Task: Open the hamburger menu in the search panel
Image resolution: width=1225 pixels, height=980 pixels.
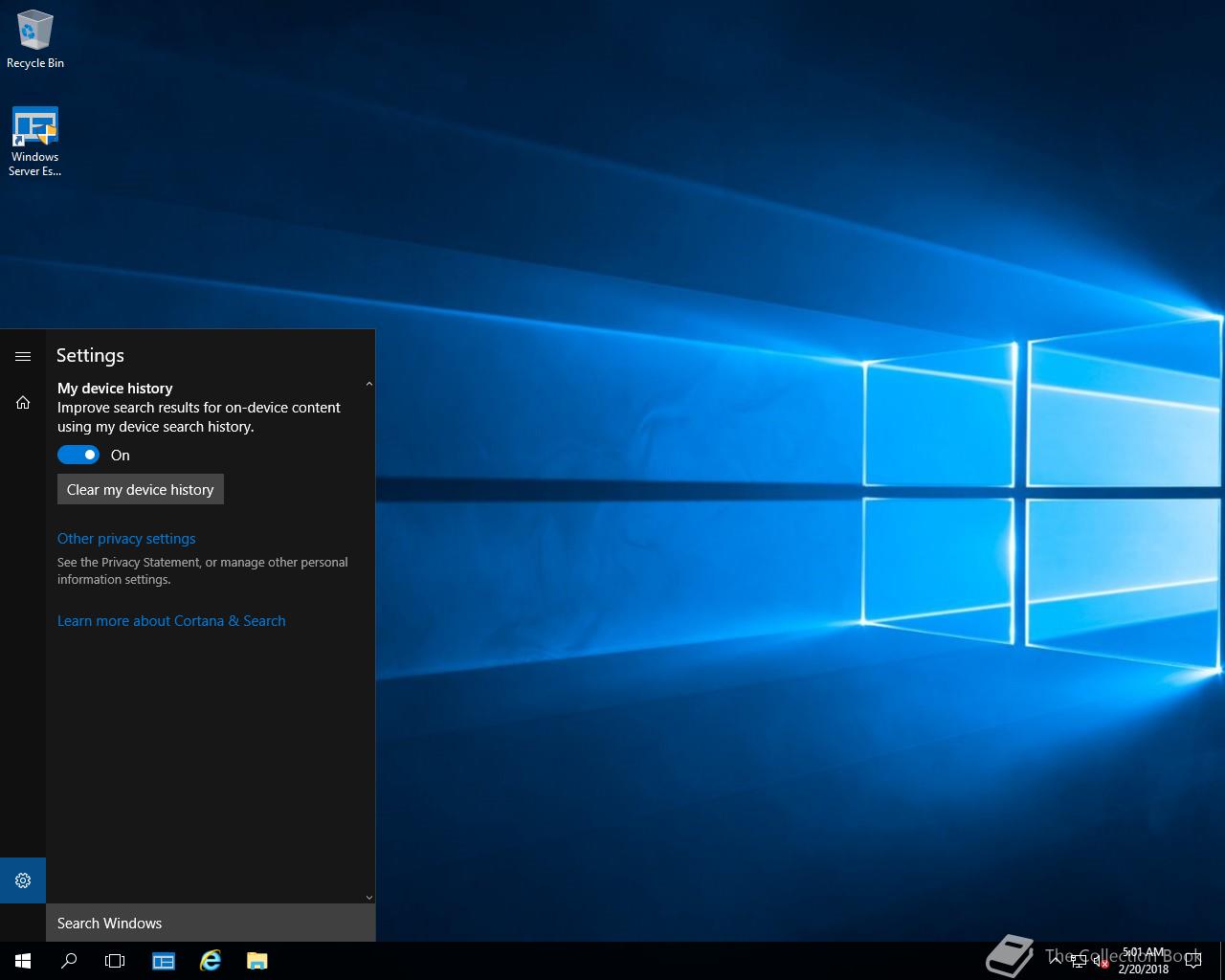Action: 23,356
